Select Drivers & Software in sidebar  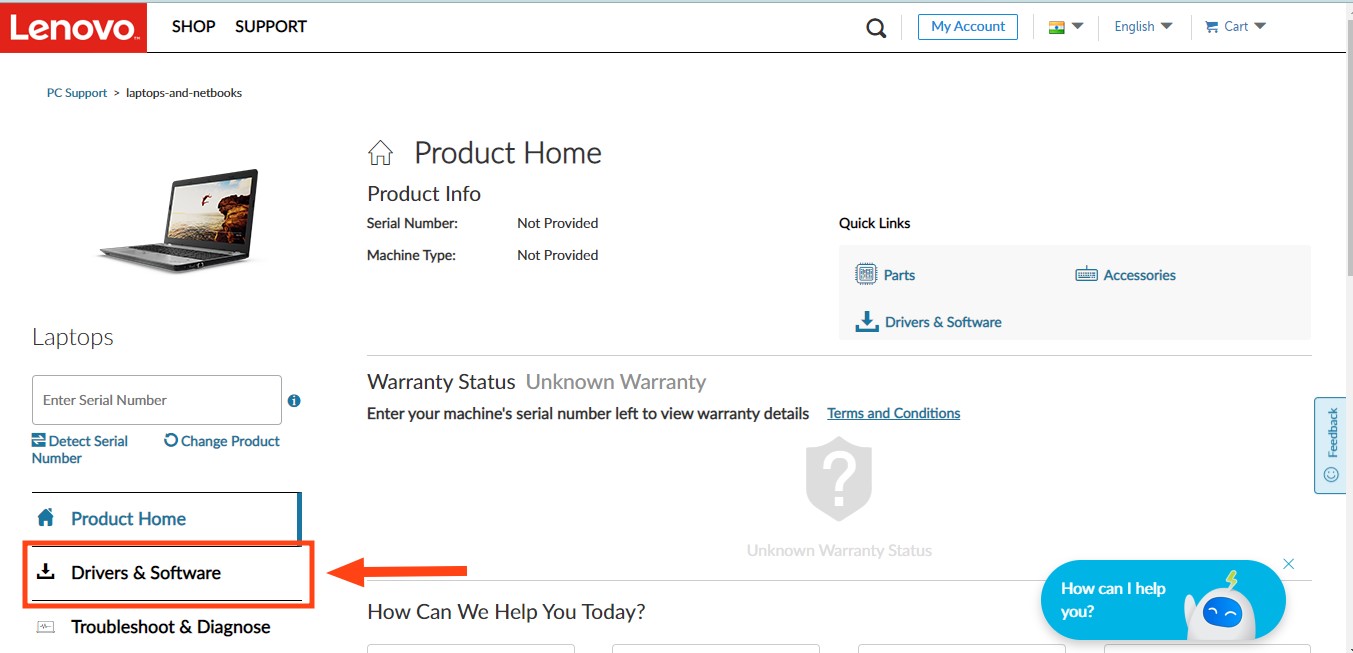coord(146,573)
